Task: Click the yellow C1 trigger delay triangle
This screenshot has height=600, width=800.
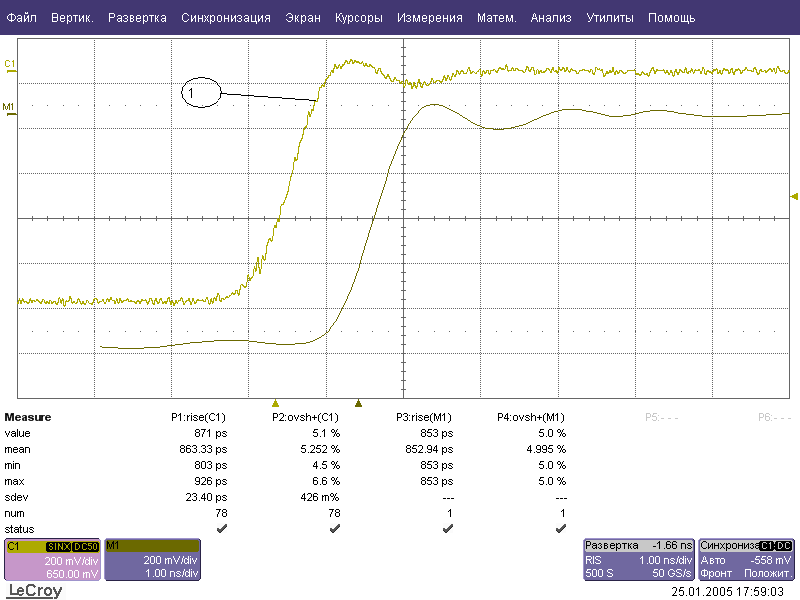Action: coord(277,404)
